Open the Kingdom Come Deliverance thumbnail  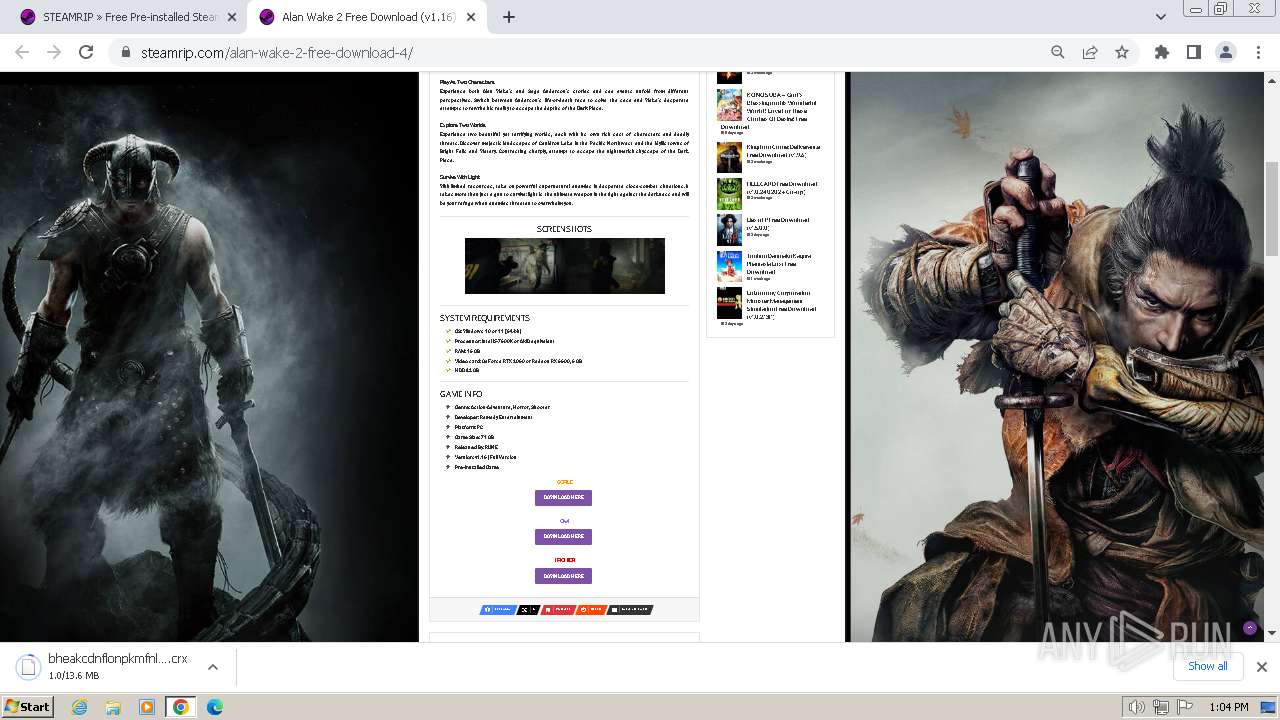pos(729,157)
